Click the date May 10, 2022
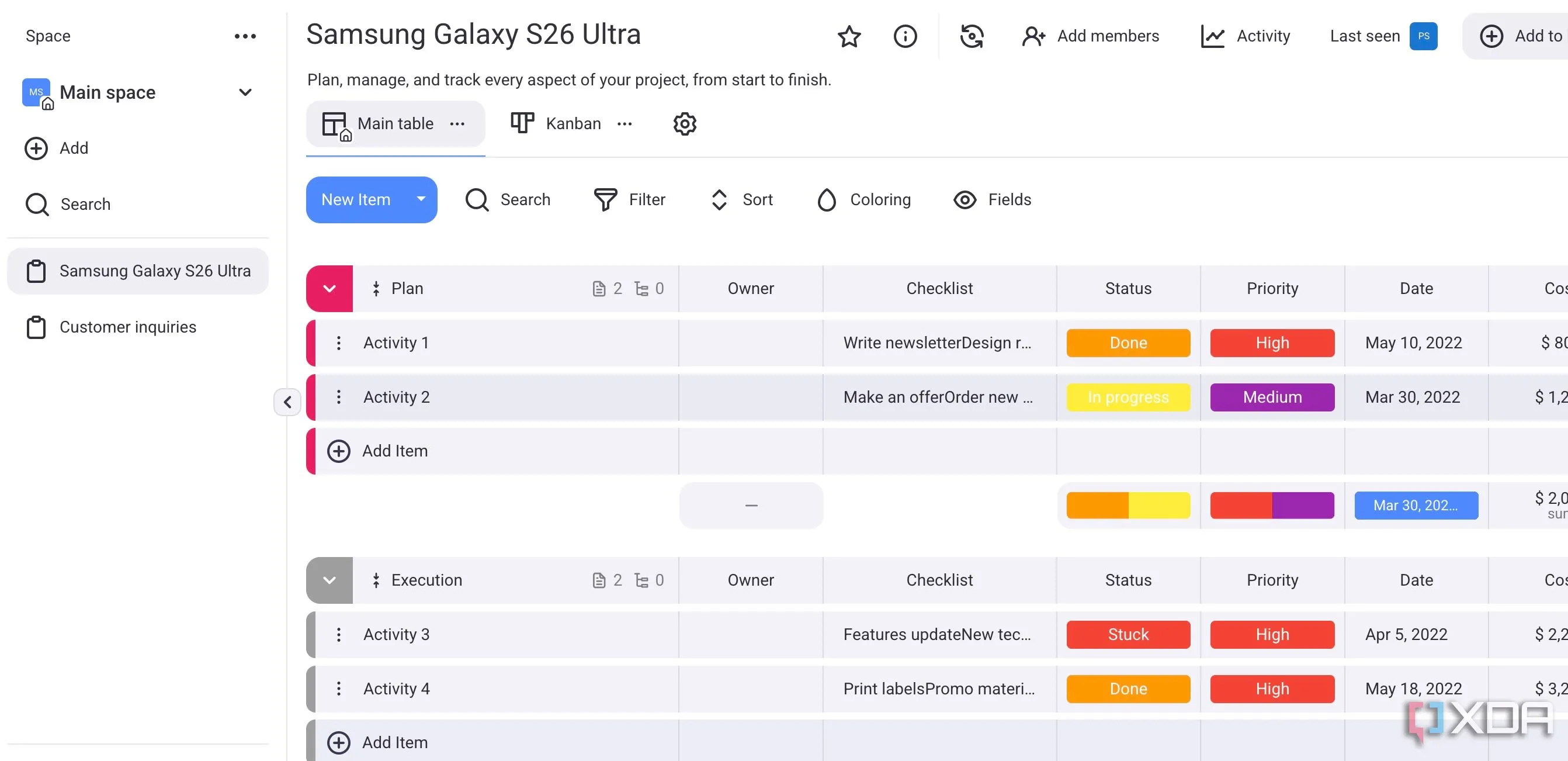The image size is (1568, 761). (x=1413, y=343)
